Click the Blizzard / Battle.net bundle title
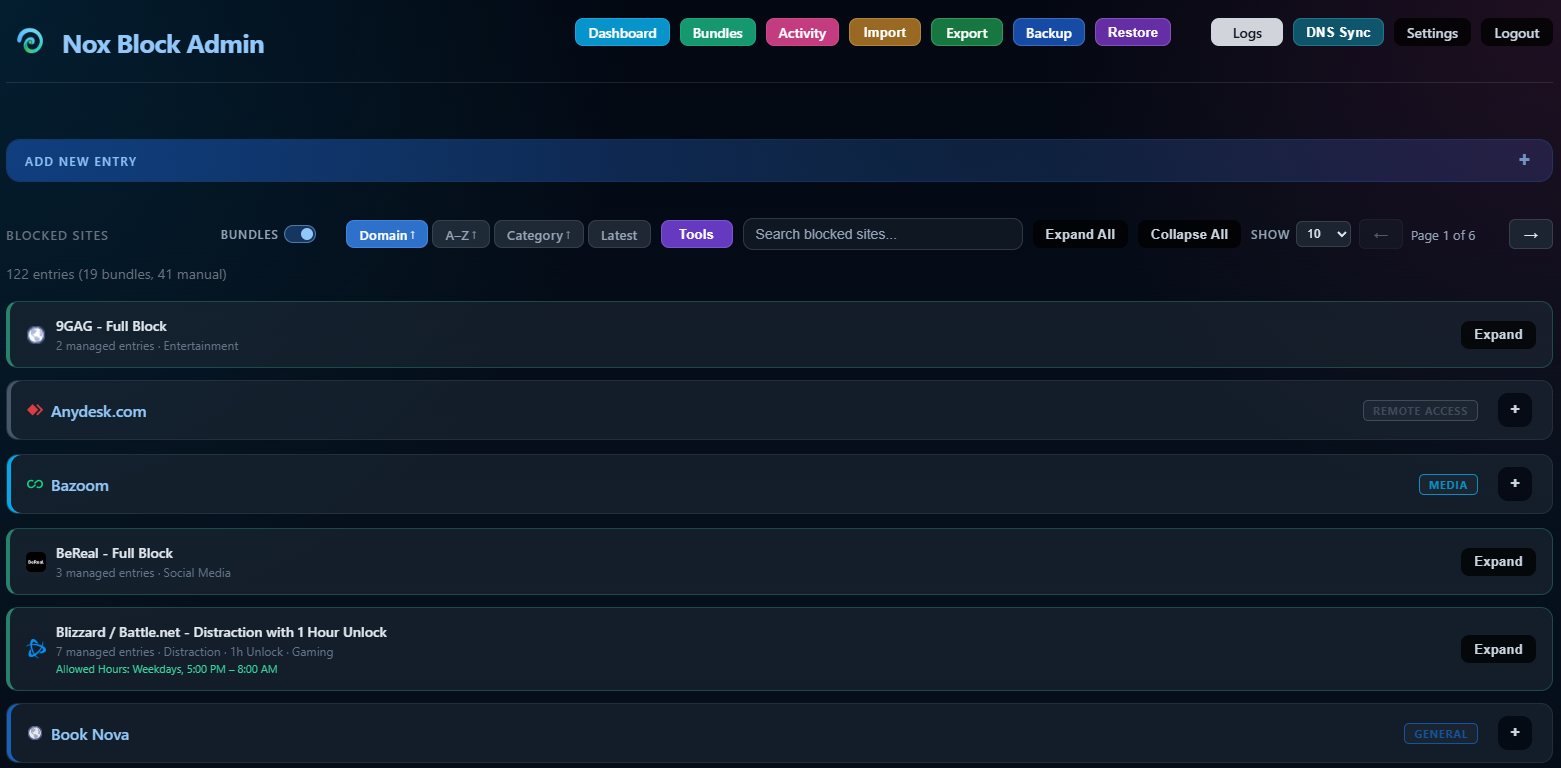 click(x=221, y=632)
